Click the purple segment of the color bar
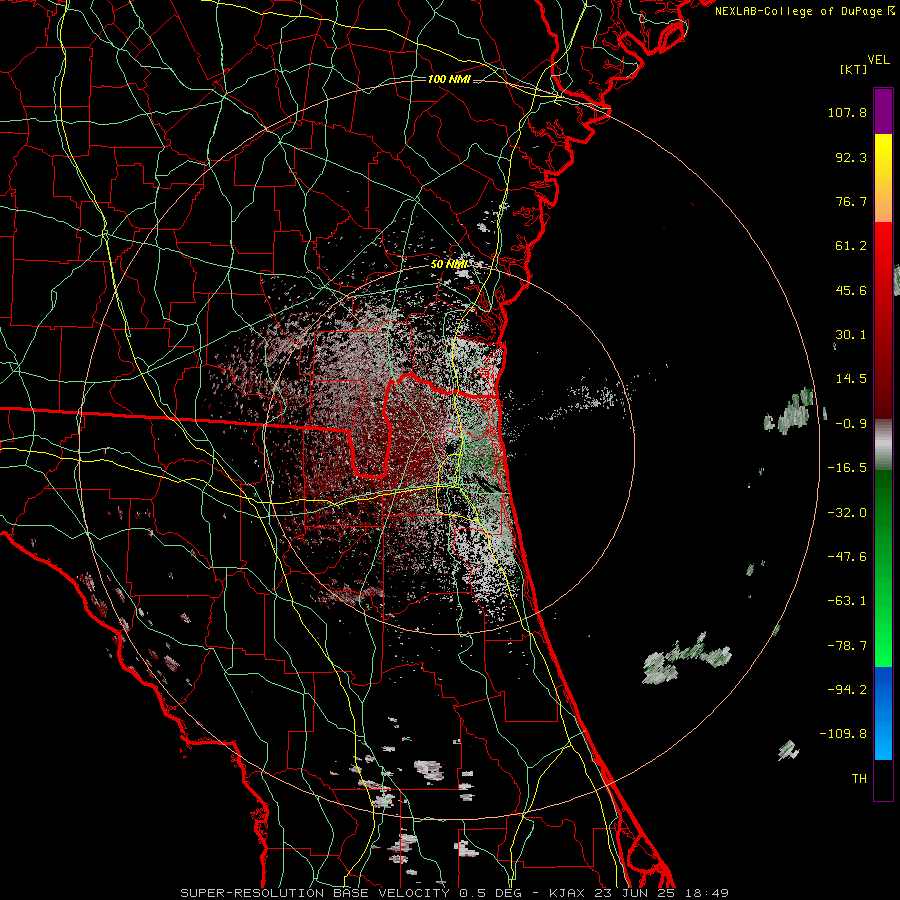 883,112
